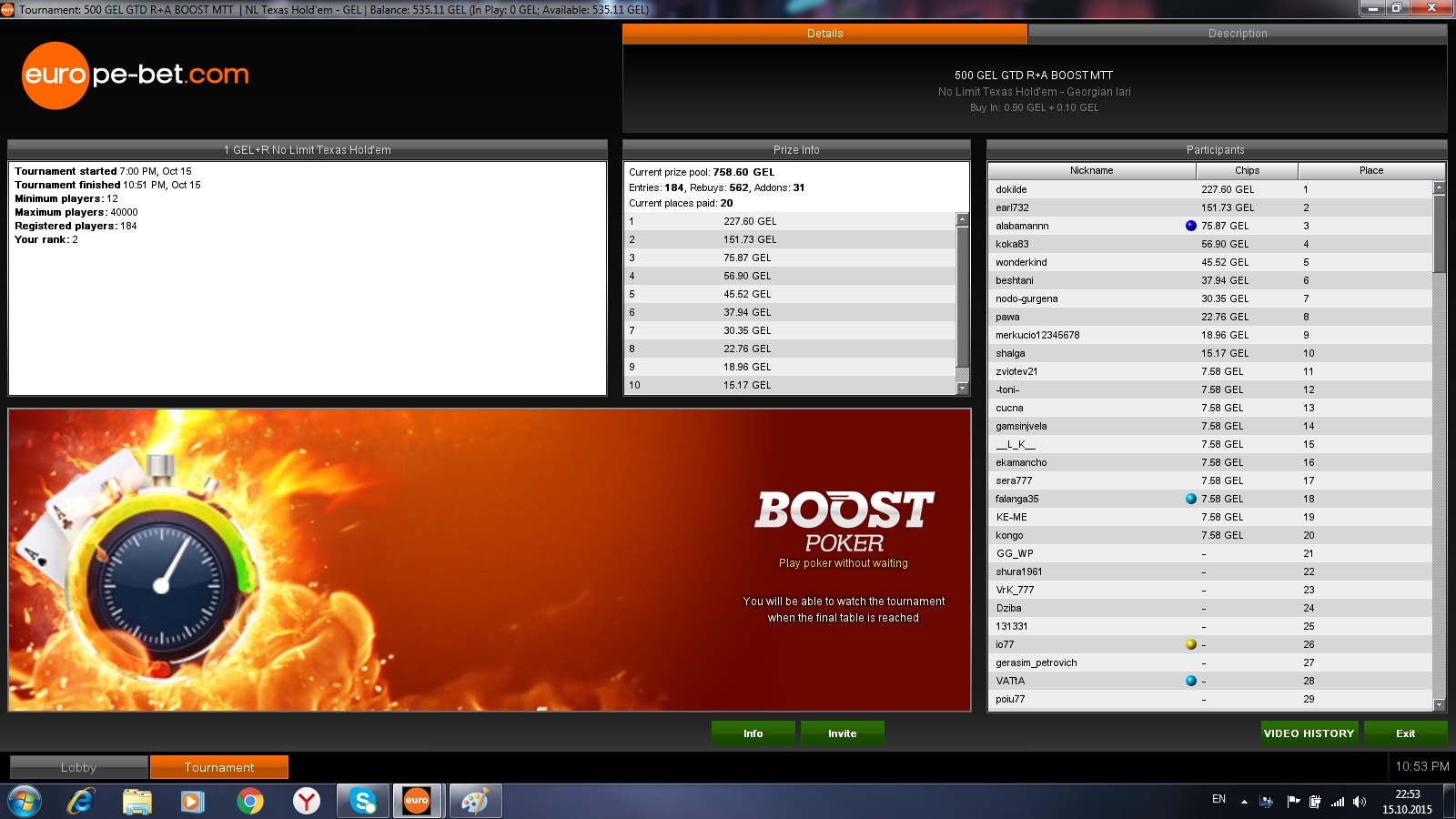This screenshot has height=819, width=1456.
Task: Go to the Lobby tab
Action: point(78,767)
